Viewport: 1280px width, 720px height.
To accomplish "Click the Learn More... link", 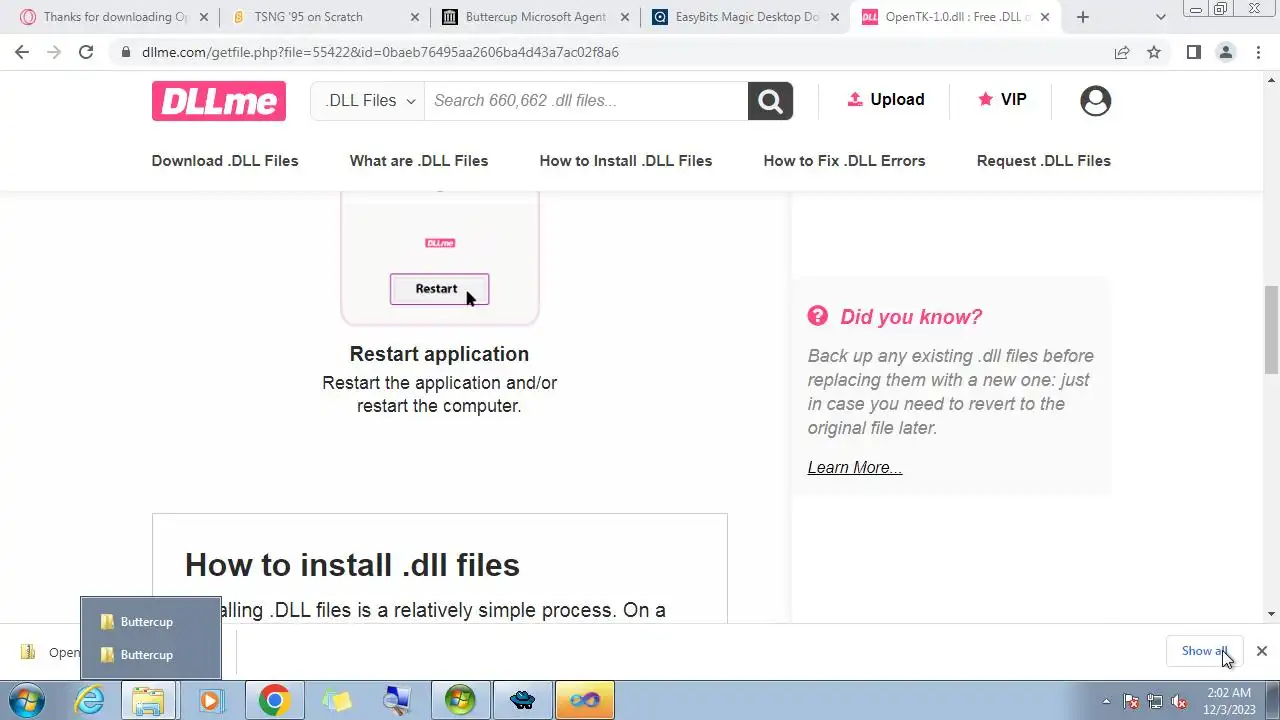I will (855, 467).
